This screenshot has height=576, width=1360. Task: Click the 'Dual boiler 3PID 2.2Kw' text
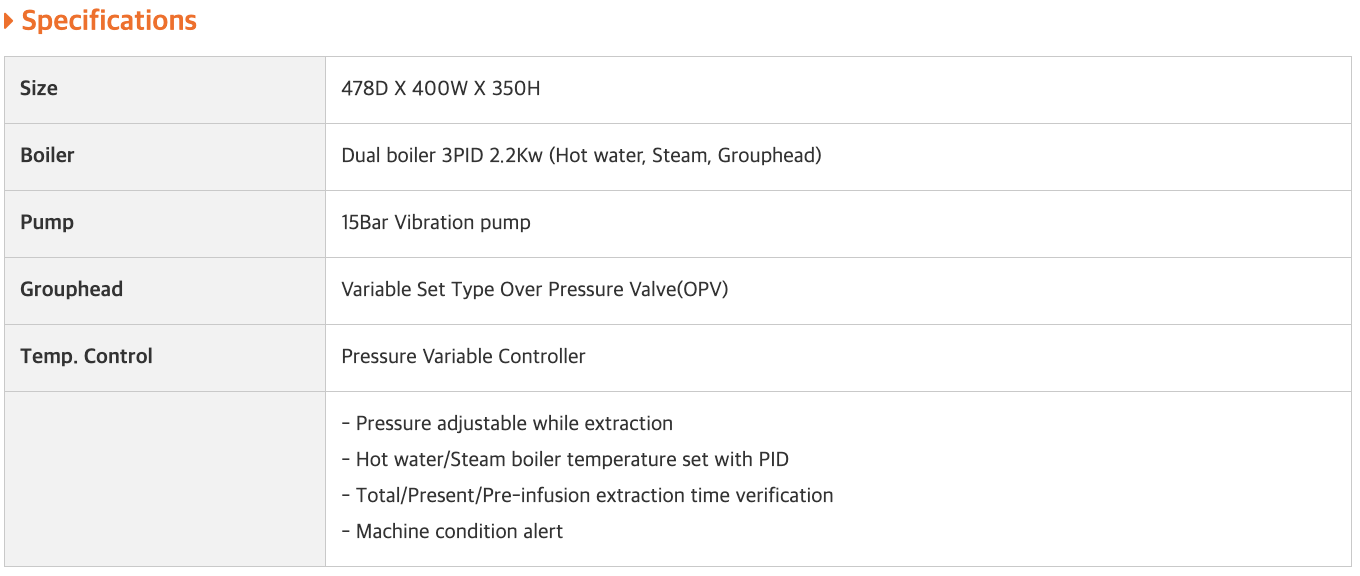442,155
